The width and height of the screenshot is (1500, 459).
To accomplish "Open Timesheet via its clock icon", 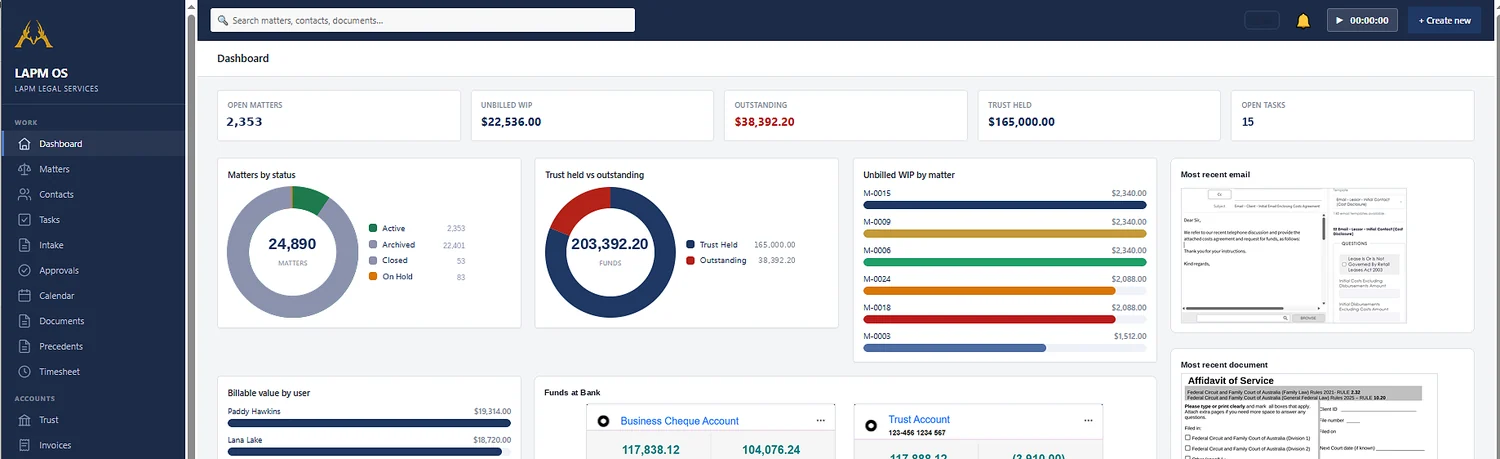I will [x=25, y=372].
